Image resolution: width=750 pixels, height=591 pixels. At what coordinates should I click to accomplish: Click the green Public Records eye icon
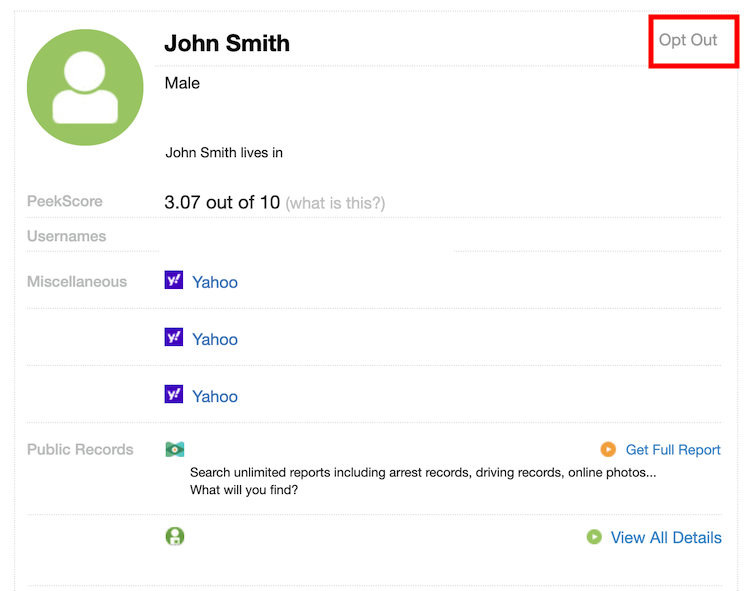[175, 449]
